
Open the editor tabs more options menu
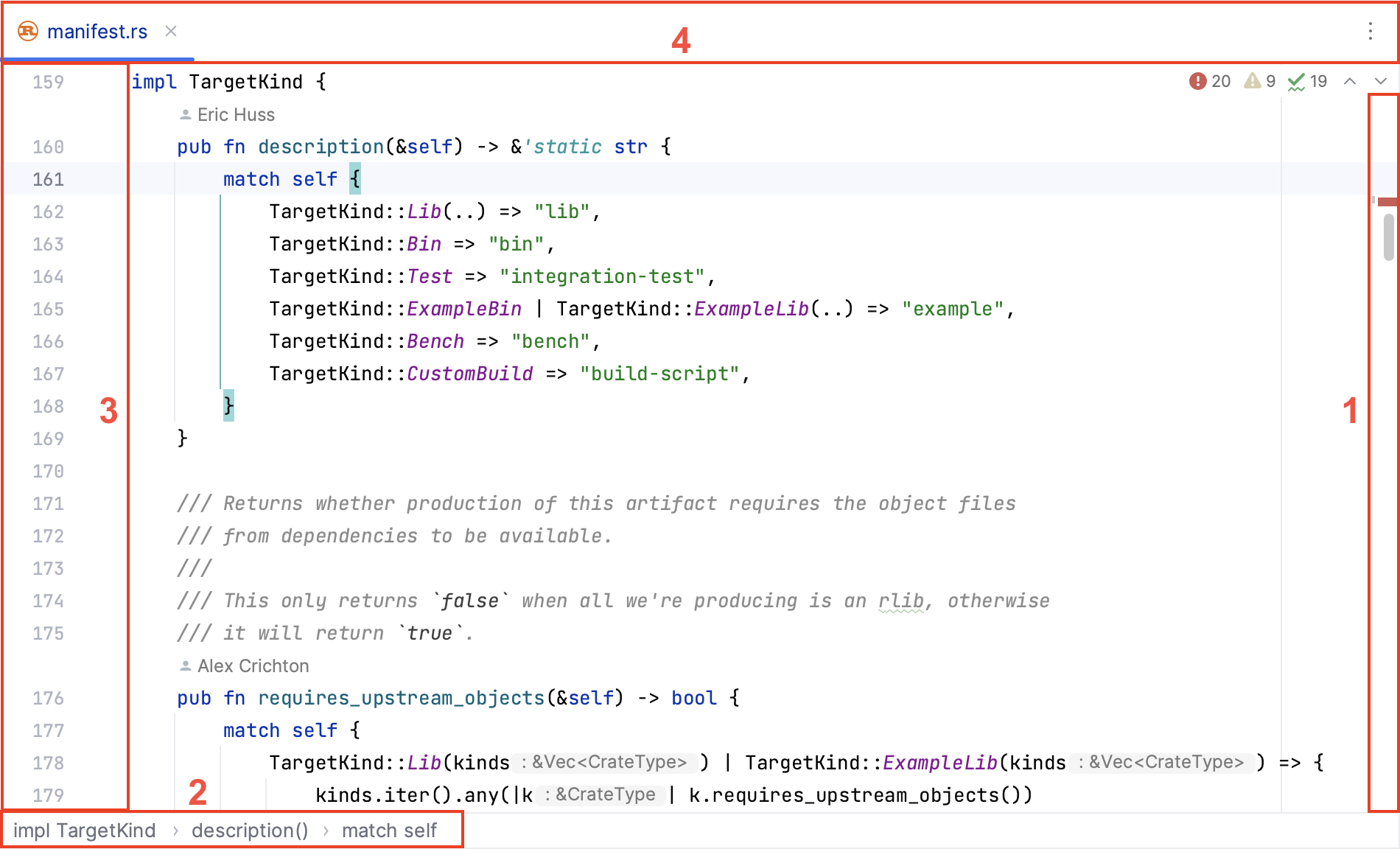[1371, 31]
